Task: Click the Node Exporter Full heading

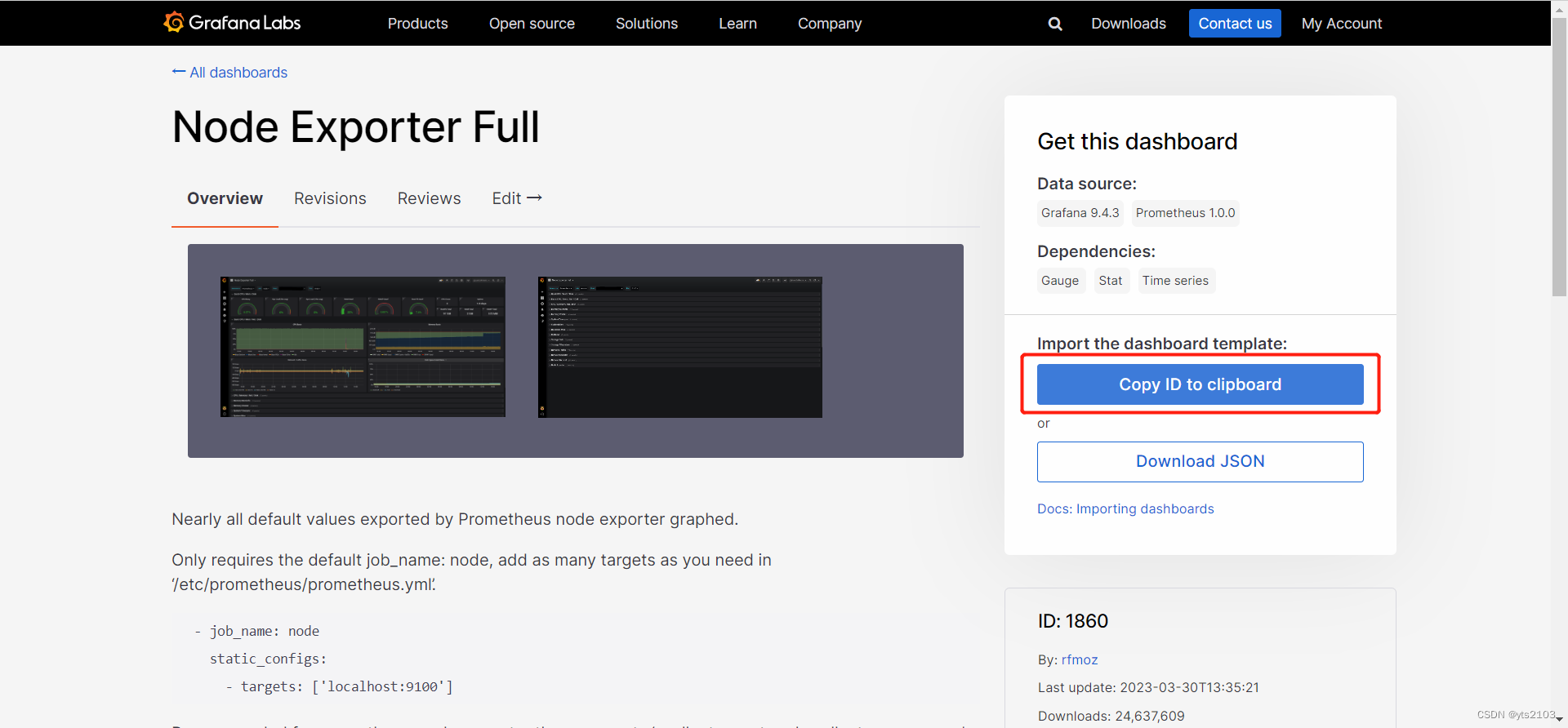Action: coord(356,128)
